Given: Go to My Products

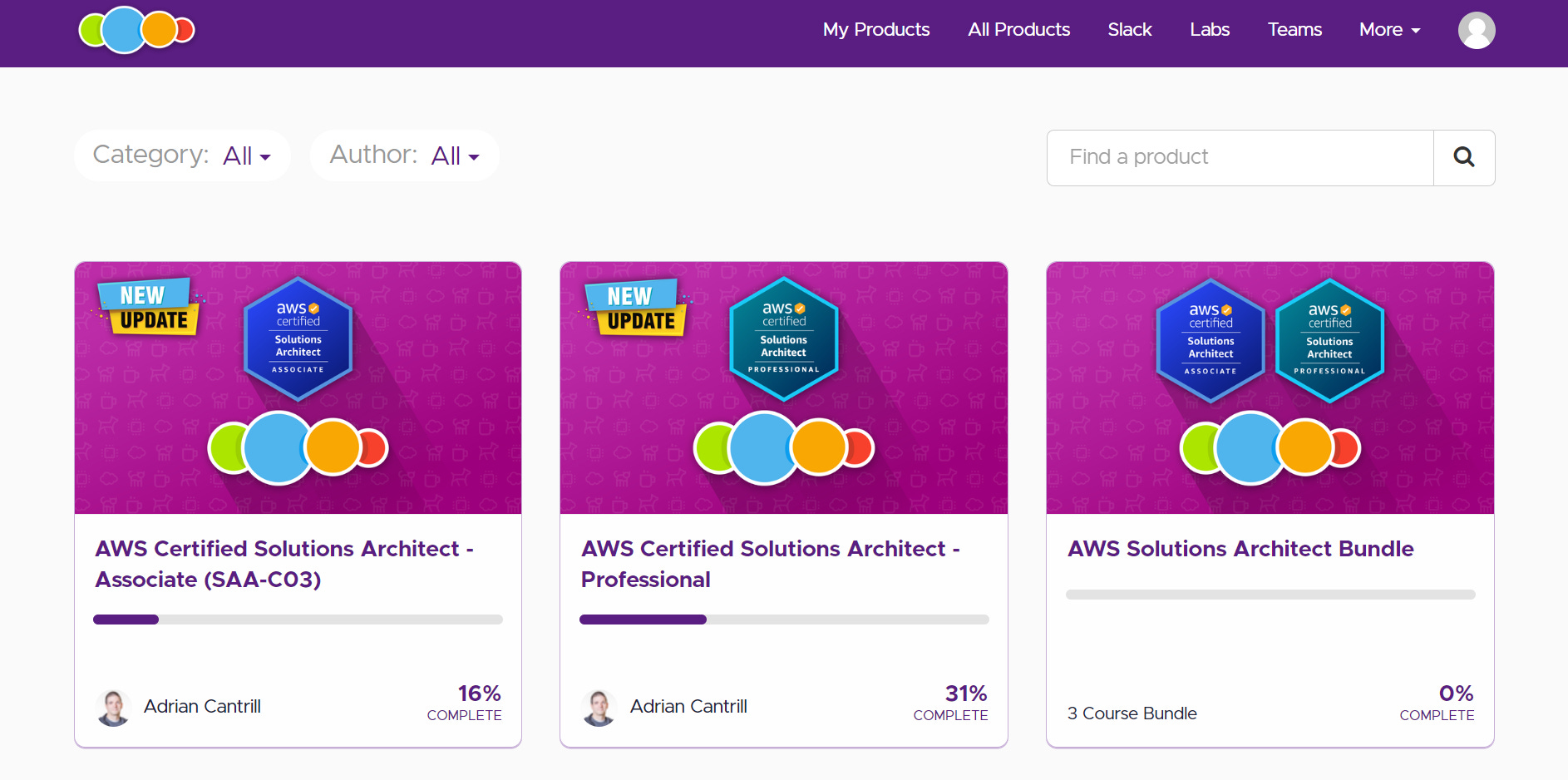Looking at the screenshot, I should pyautogui.click(x=876, y=30).
